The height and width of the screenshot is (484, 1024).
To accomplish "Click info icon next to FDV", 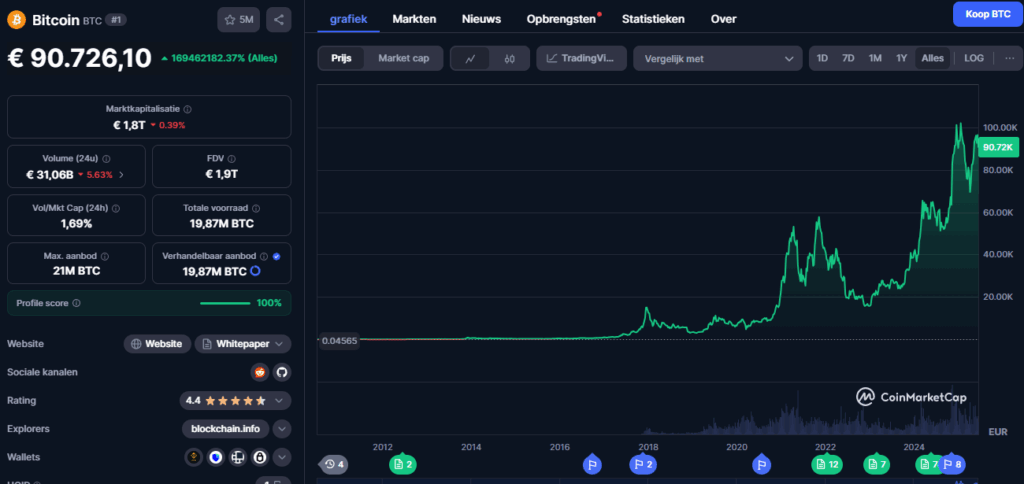I will (232, 159).
